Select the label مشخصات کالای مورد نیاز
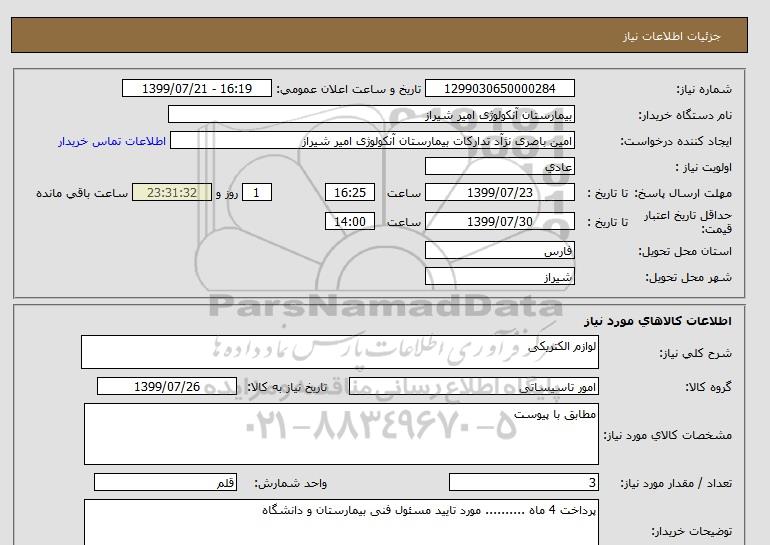 pyautogui.click(x=667, y=435)
